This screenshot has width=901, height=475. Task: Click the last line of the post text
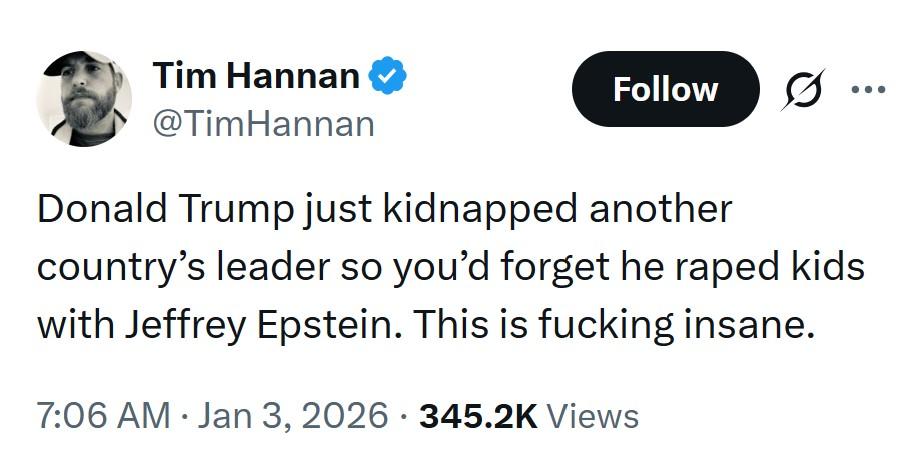point(420,323)
